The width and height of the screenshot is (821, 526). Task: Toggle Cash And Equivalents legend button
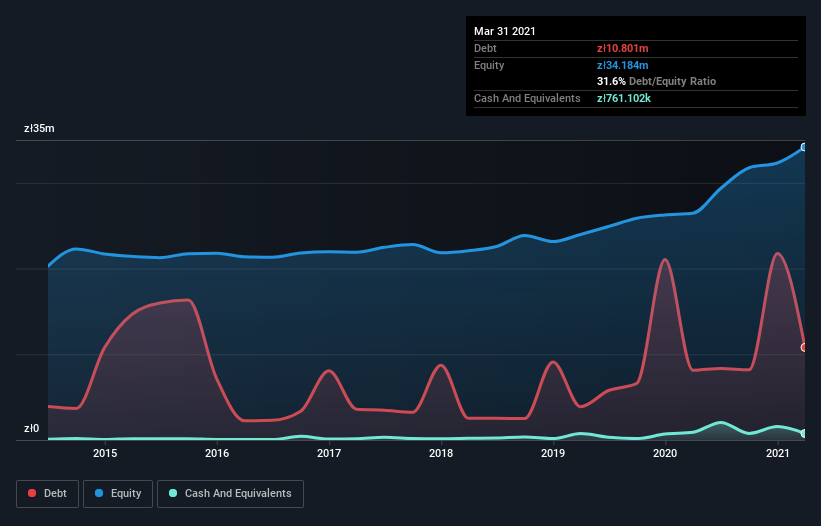pyautogui.click(x=230, y=494)
